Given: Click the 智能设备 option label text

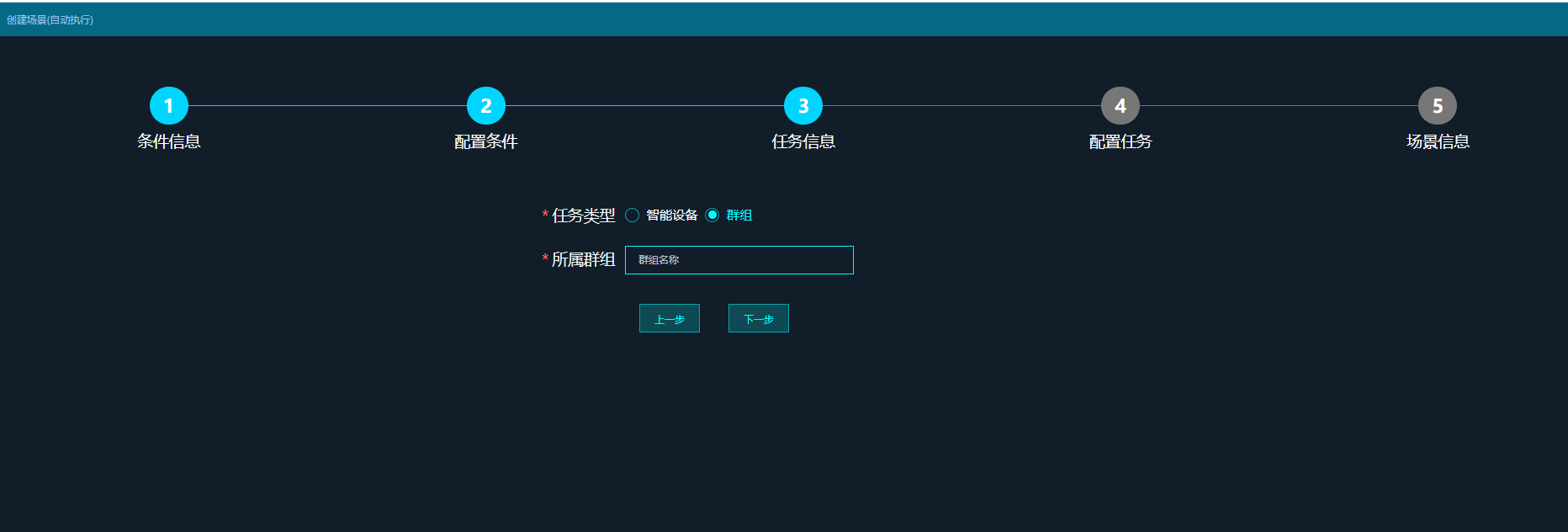Looking at the screenshot, I should (671, 215).
